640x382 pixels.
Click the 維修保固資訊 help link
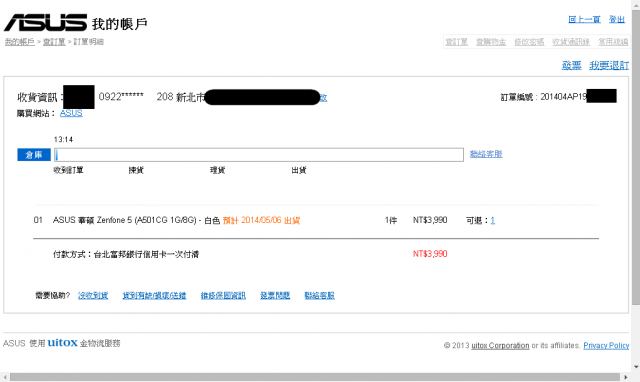coord(223,295)
